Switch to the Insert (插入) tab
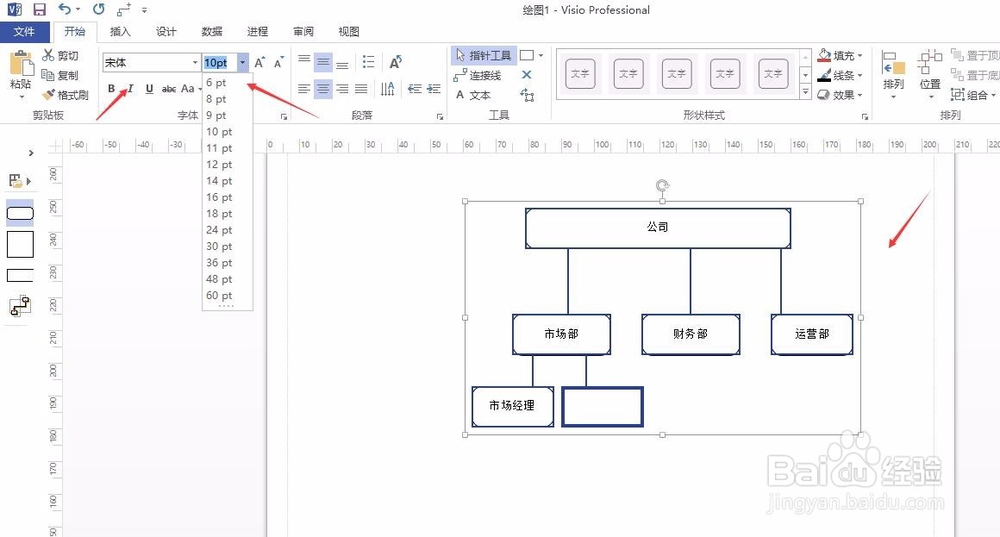Screen dimensions: 1000x537 tap(120, 31)
